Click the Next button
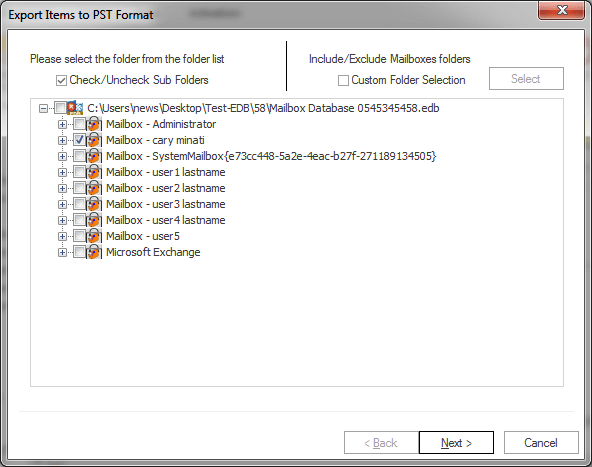Screen dimensions: 592x467 [x=456, y=442]
